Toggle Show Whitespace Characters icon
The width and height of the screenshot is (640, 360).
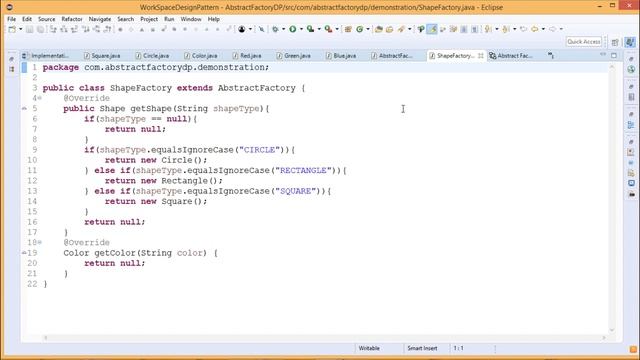coord(474,29)
